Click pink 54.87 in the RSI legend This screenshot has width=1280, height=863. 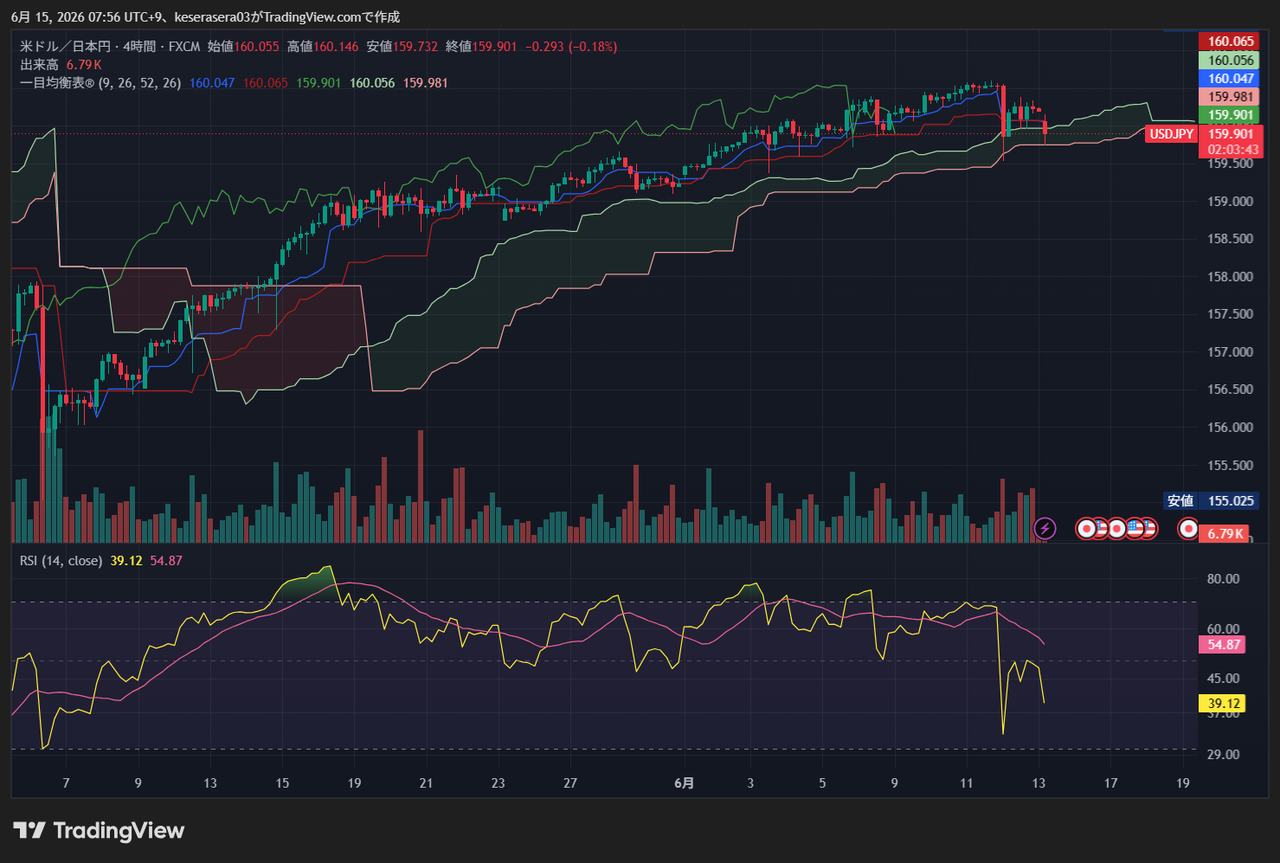(166, 561)
